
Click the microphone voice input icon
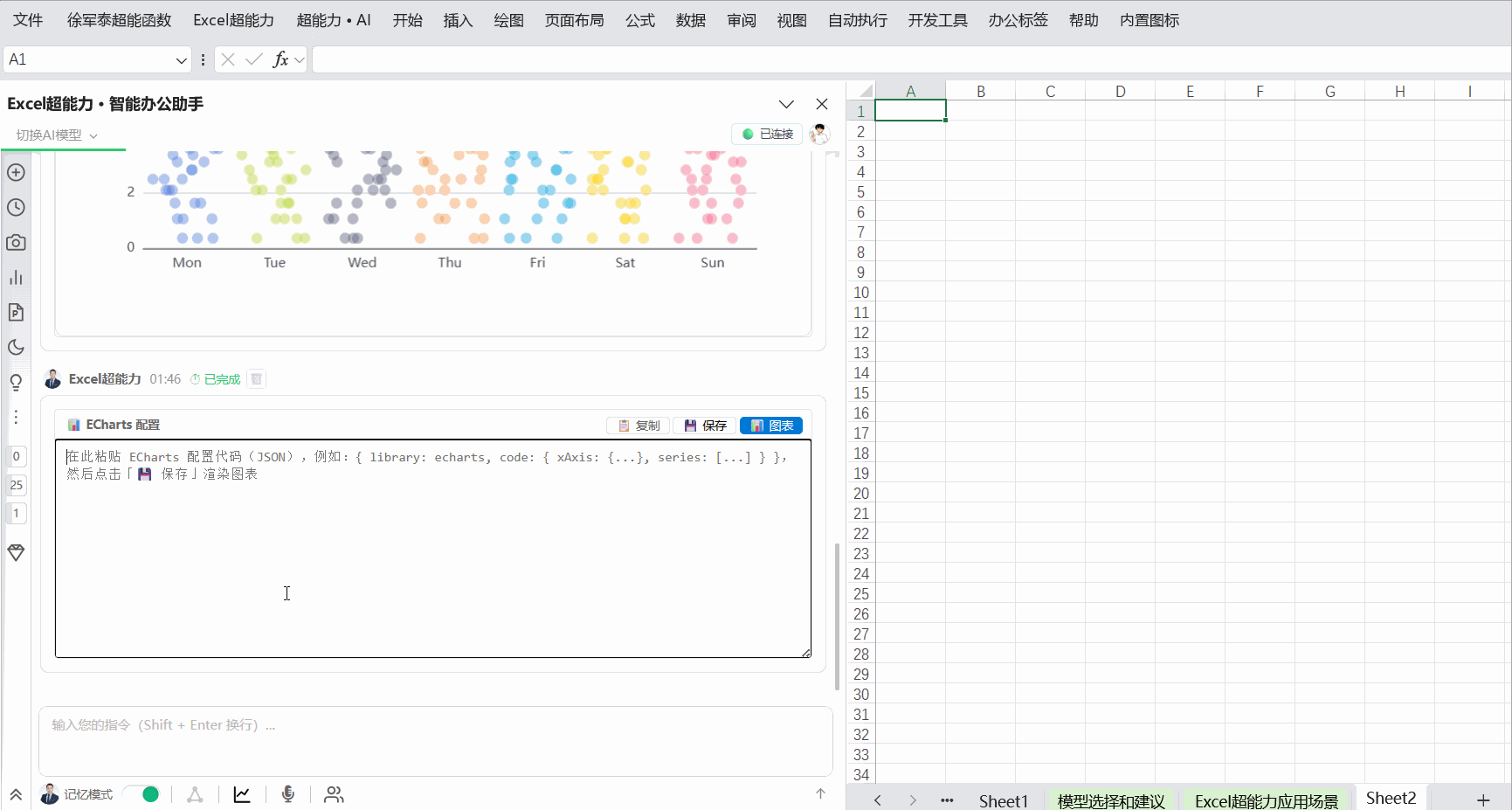[x=288, y=794]
